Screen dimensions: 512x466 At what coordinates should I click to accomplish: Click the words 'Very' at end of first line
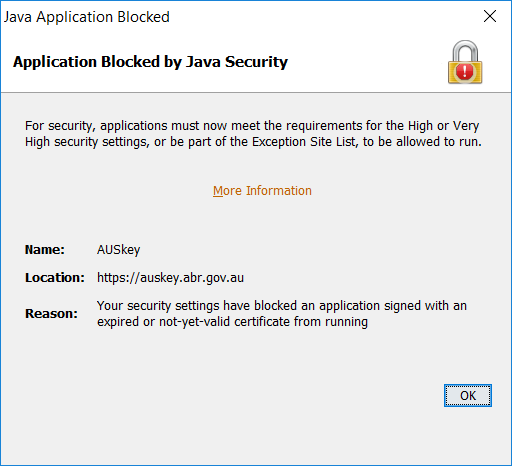pos(466,126)
